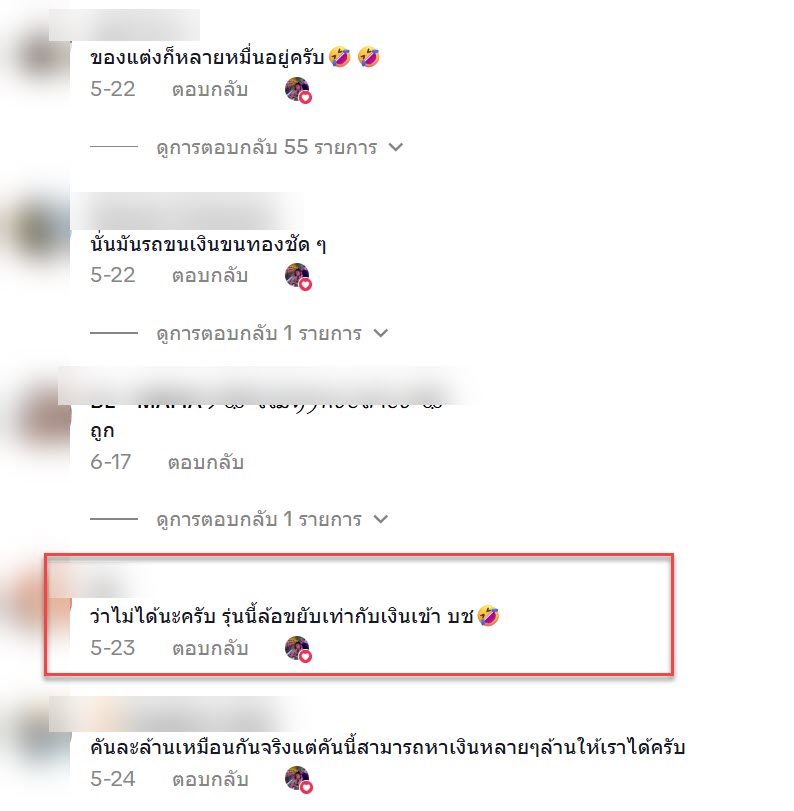Click ตอบกลับ next to the 6-17 date
Screen dimensions: 794x811
click(x=206, y=462)
